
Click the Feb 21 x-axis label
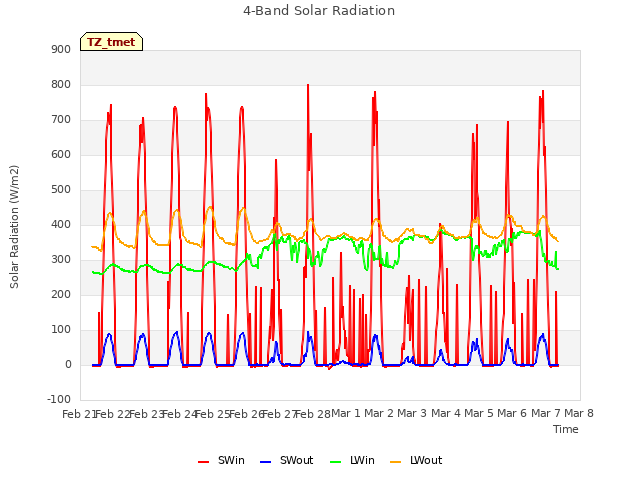79,414
